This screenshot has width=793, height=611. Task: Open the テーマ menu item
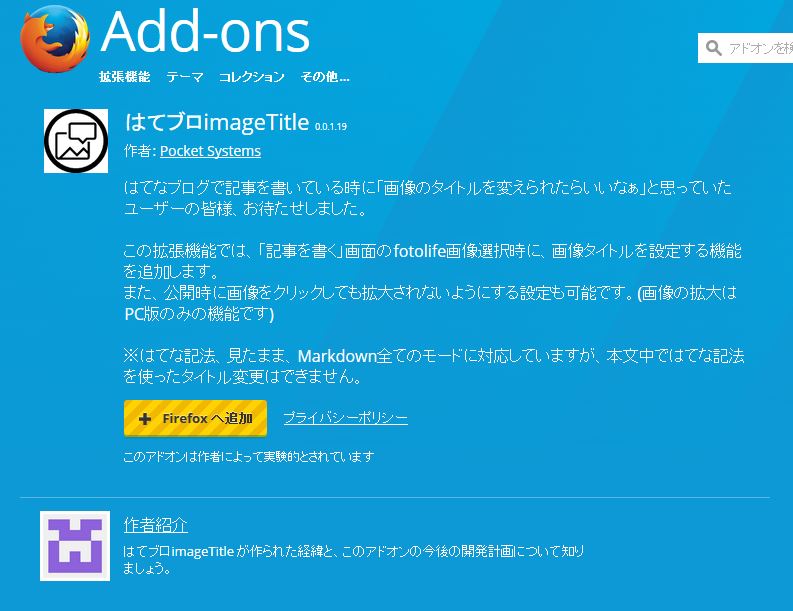coord(185,77)
